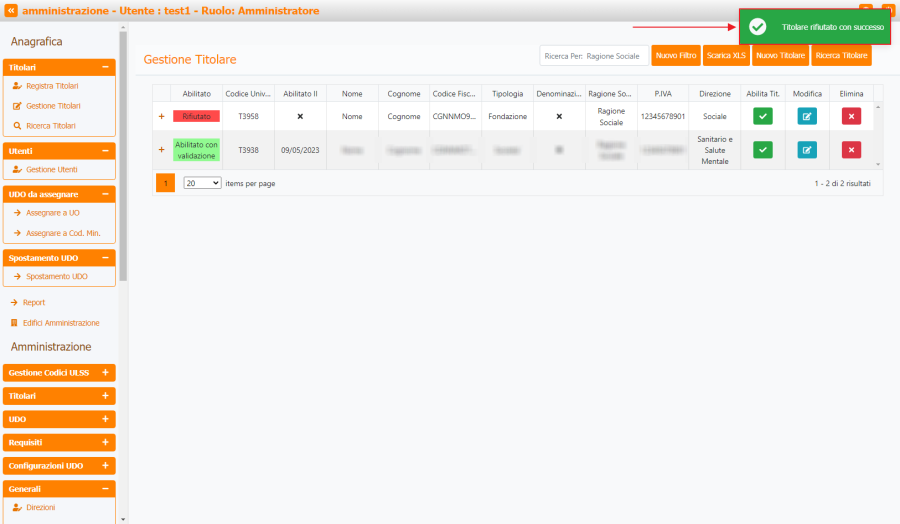Expand Gestione Codici ULSS section
Image resolution: width=900 pixels, height=524 pixels.
[x=105, y=372]
